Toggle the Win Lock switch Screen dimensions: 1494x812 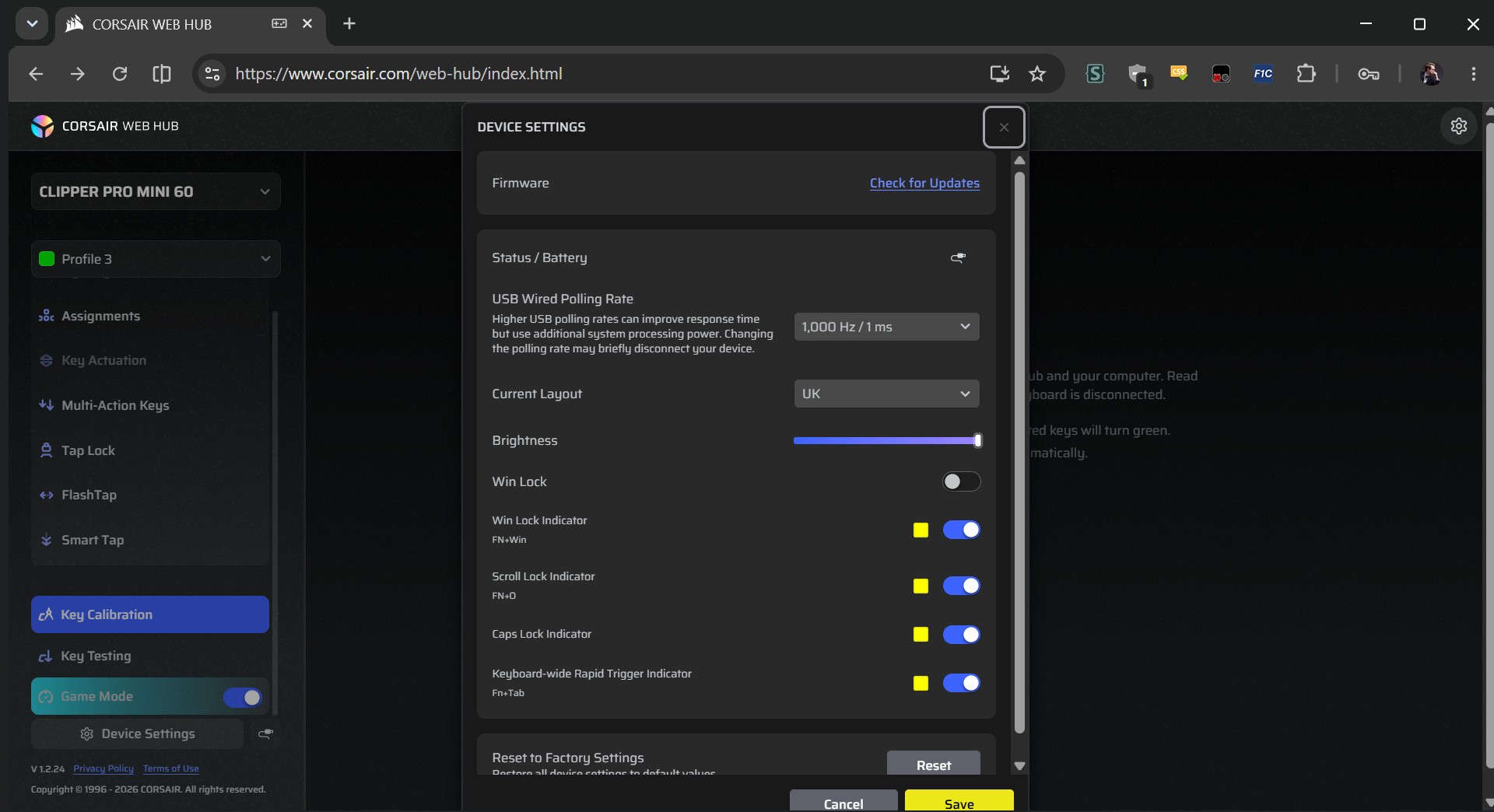961,481
